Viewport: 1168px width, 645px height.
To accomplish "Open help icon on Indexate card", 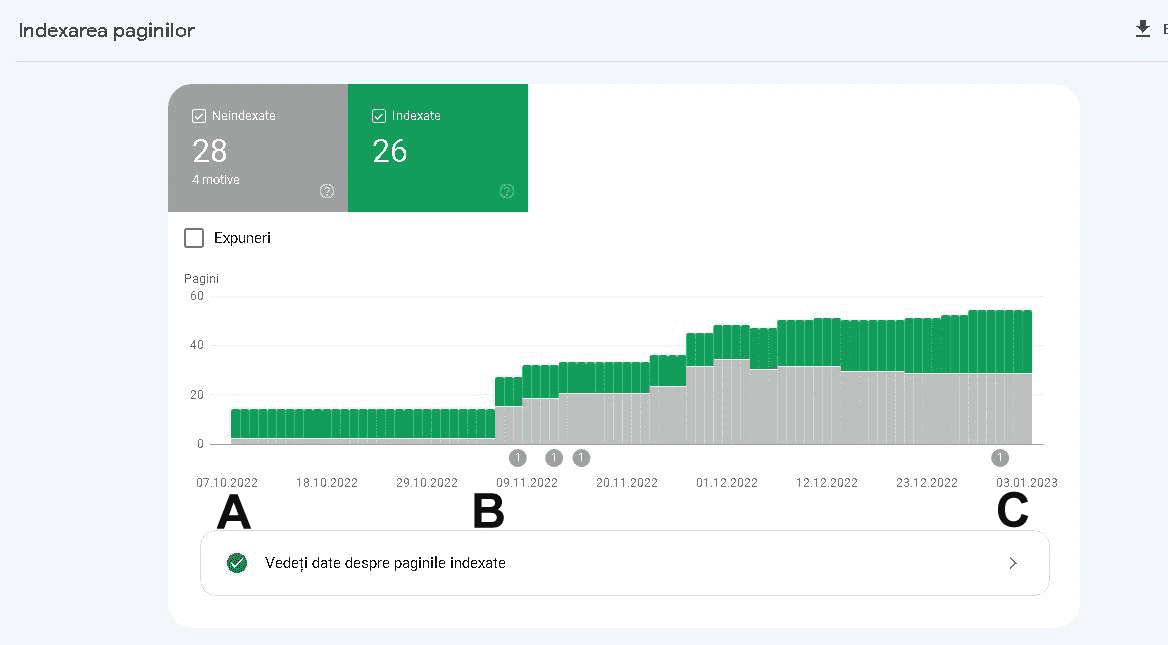I will (507, 191).
